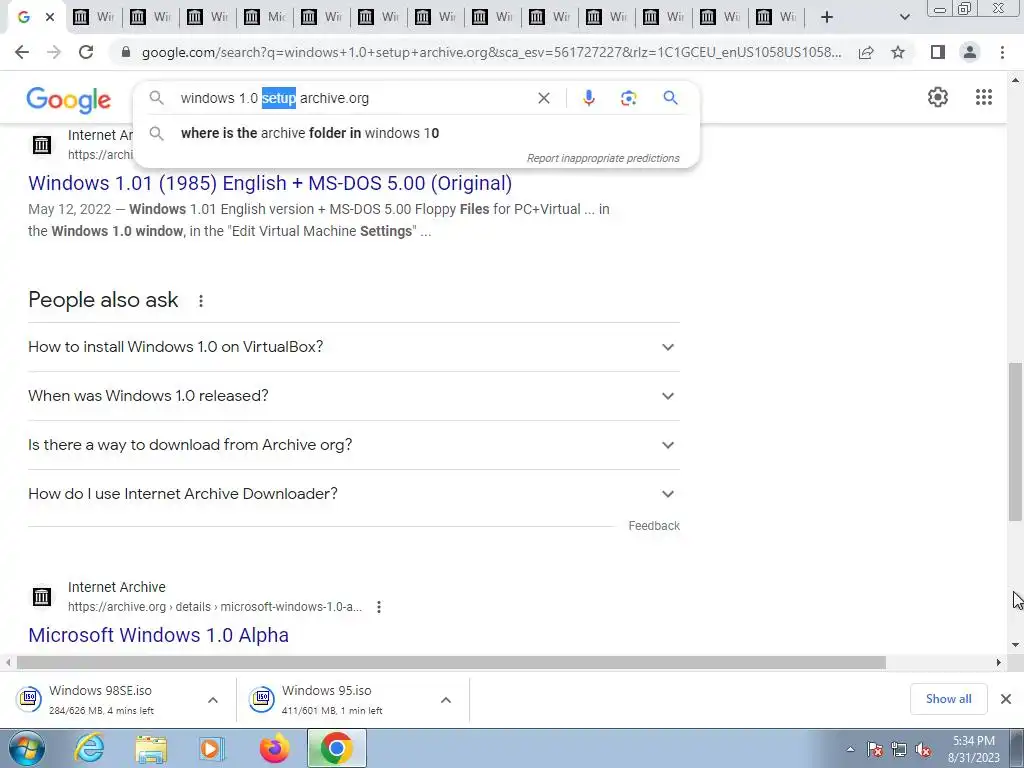Screen dimensions: 1024x768
Task: Launch Firefox from taskbar
Action: (x=274, y=748)
